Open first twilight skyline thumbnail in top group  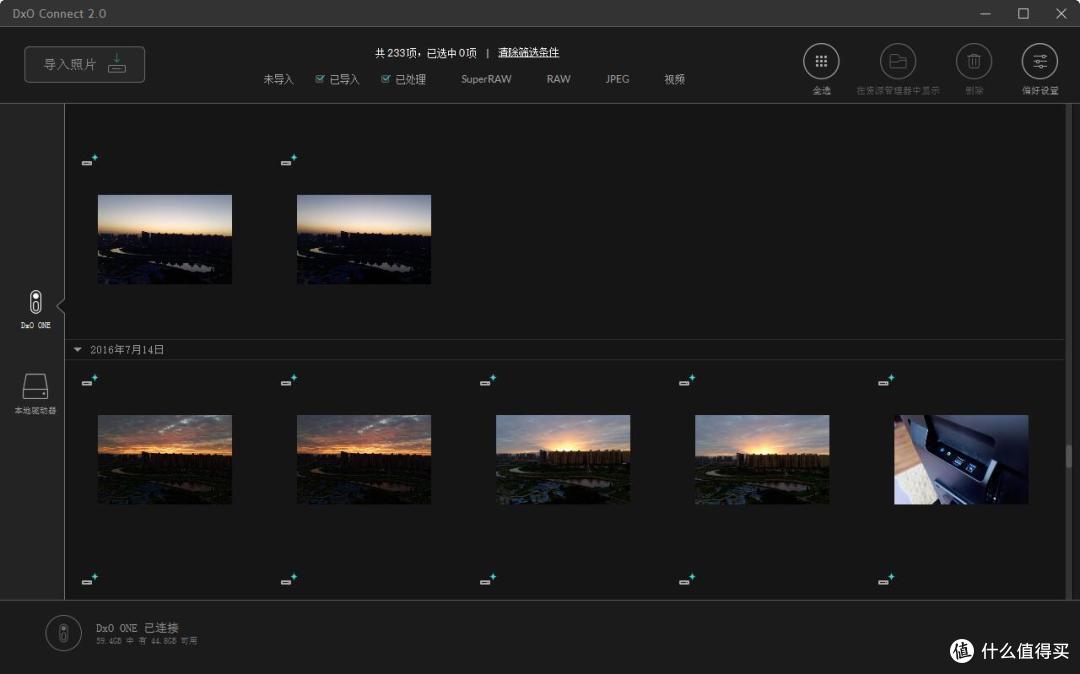coord(165,240)
